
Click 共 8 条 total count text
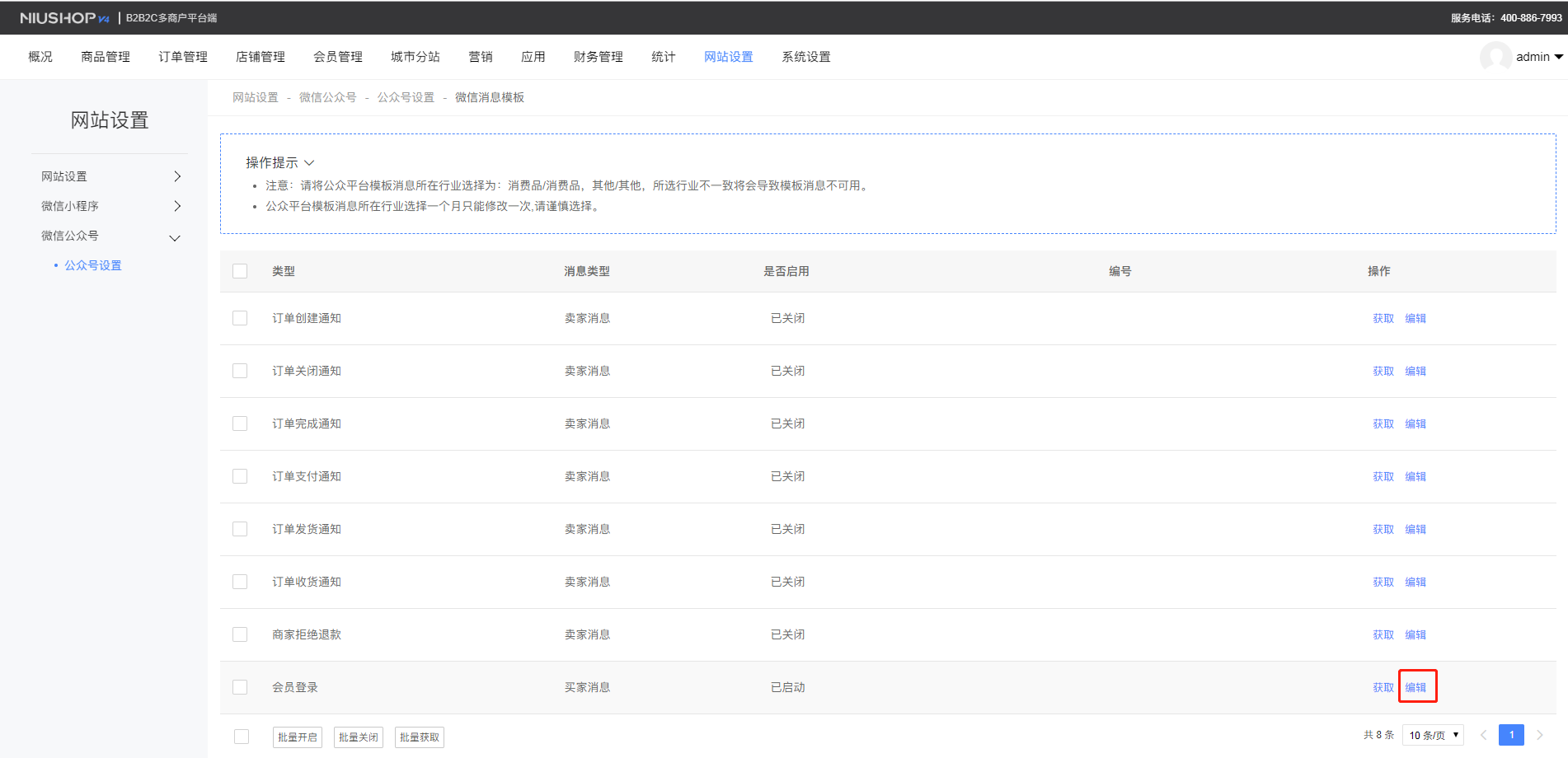coord(1378,735)
